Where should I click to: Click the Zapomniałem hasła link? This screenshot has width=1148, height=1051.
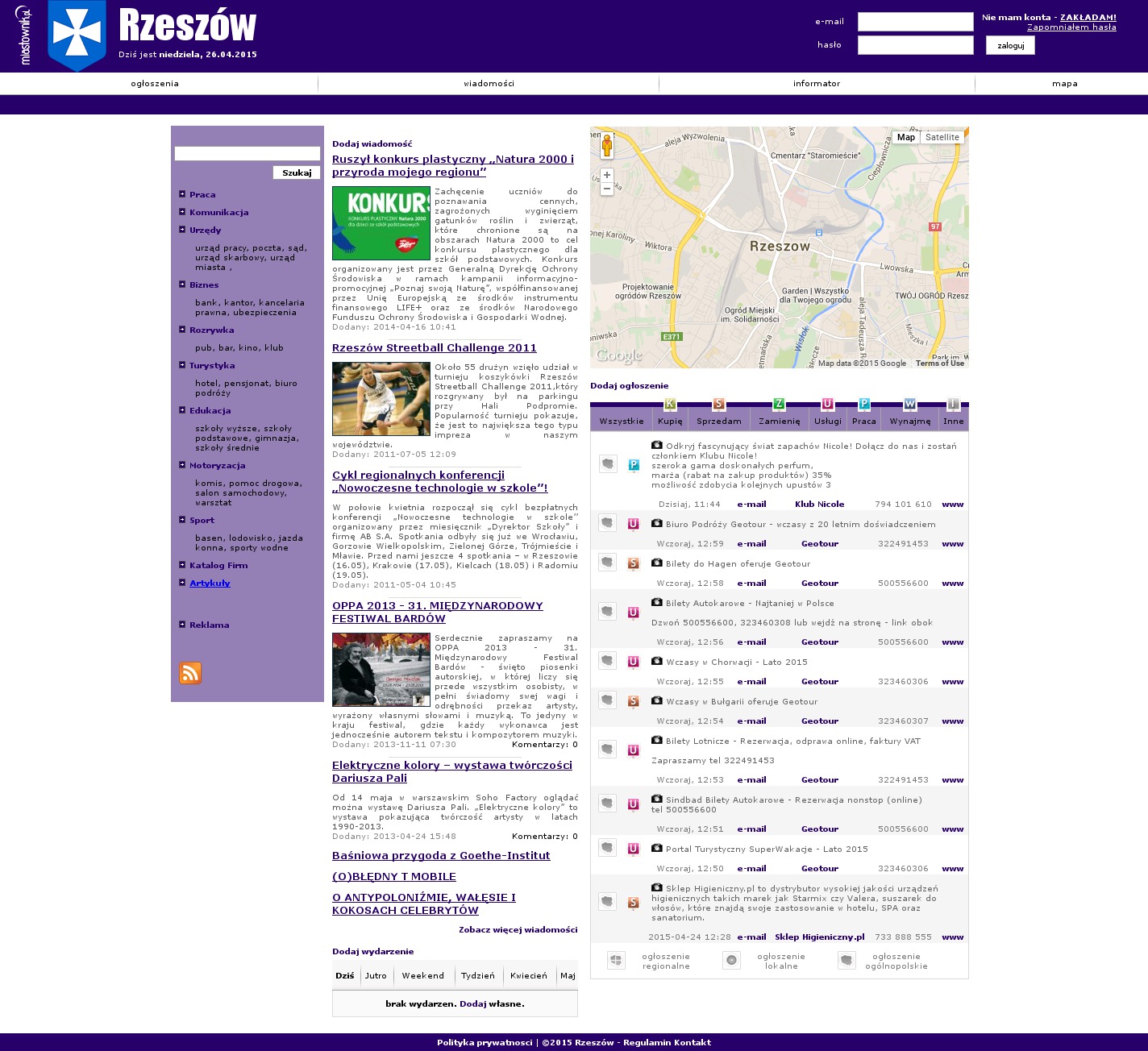tap(1071, 27)
